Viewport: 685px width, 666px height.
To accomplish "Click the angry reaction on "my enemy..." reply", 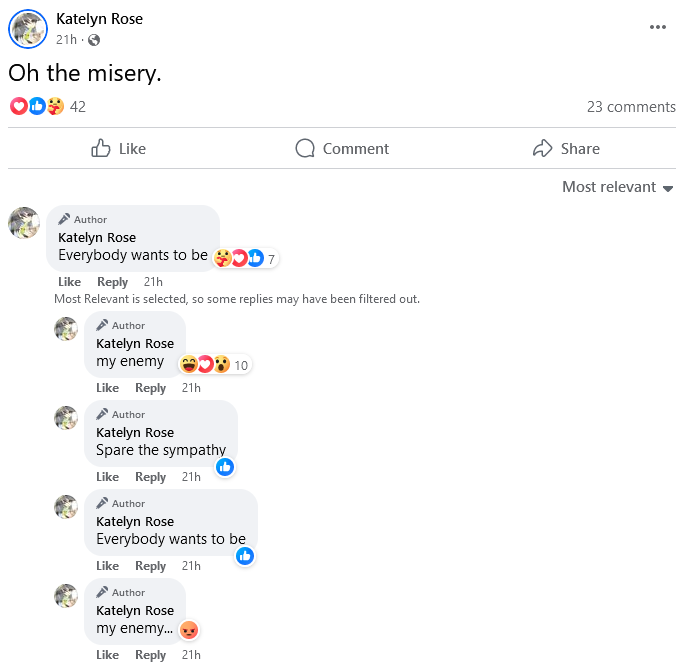I will click(x=188, y=630).
